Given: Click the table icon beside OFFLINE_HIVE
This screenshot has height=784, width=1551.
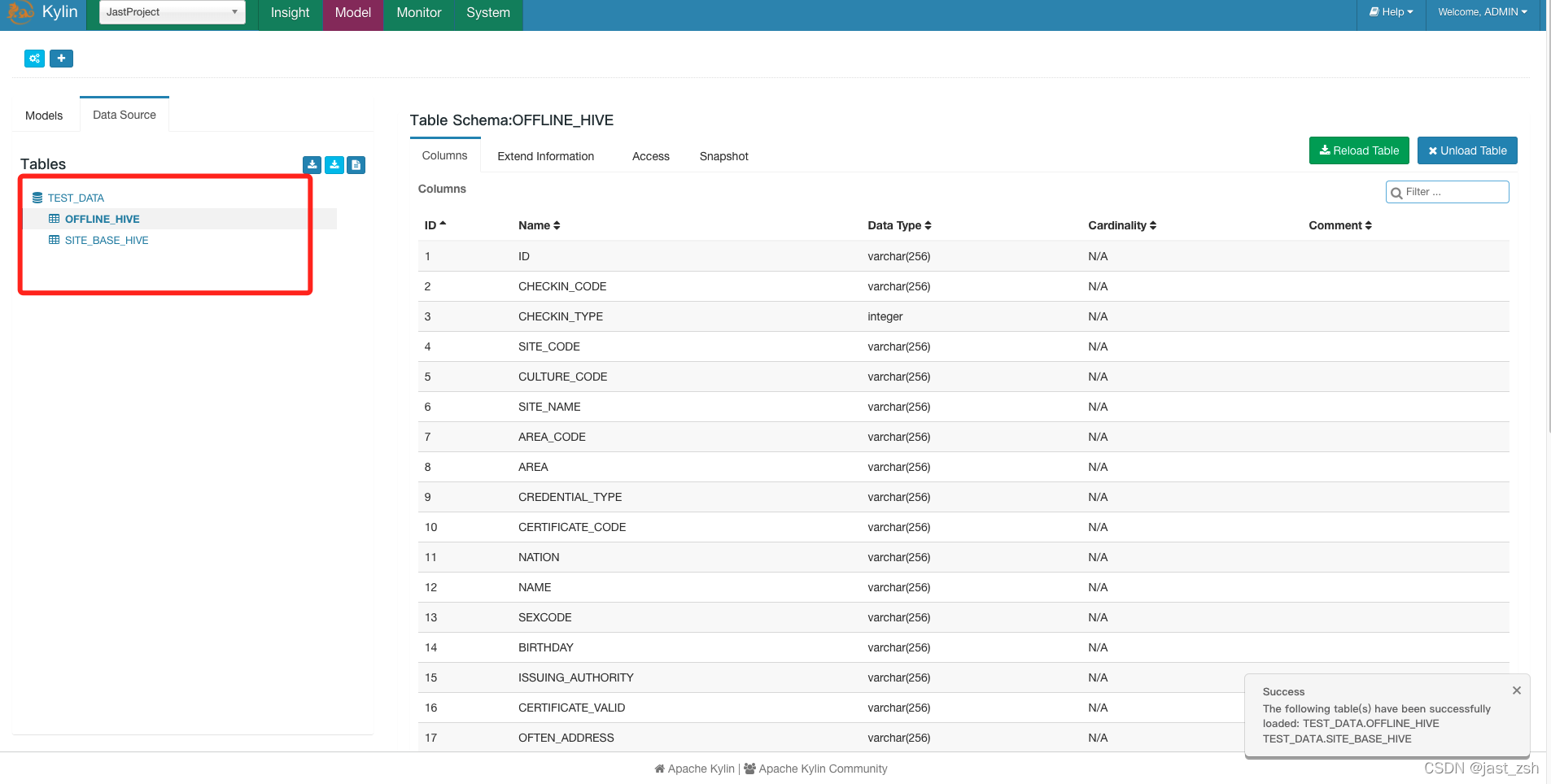Looking at the screenshot, I should click(x=55, y=219).
